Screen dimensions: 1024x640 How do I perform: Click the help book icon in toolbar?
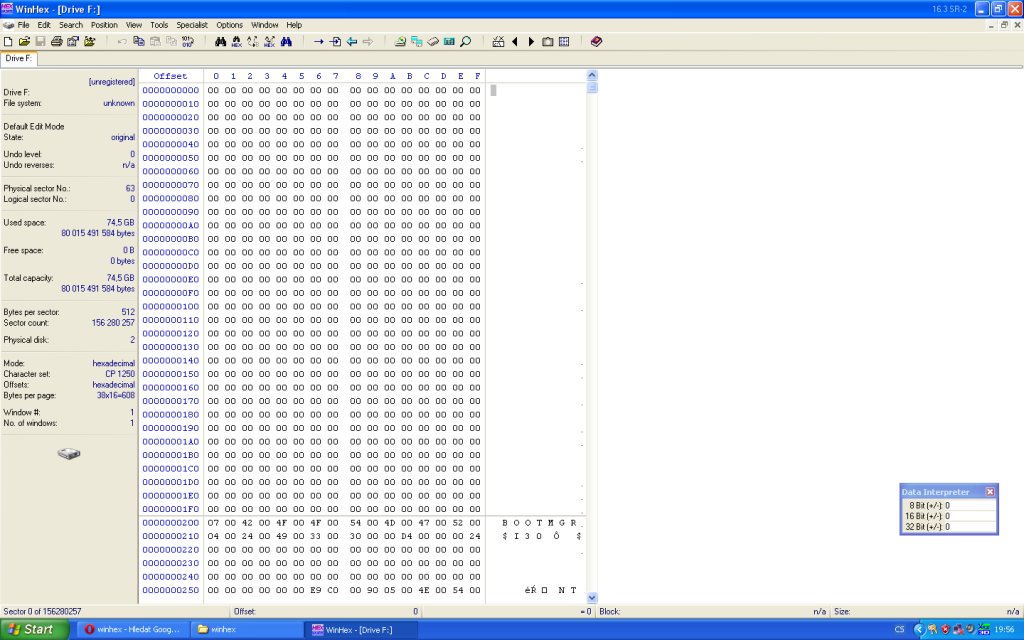[596, 41]
